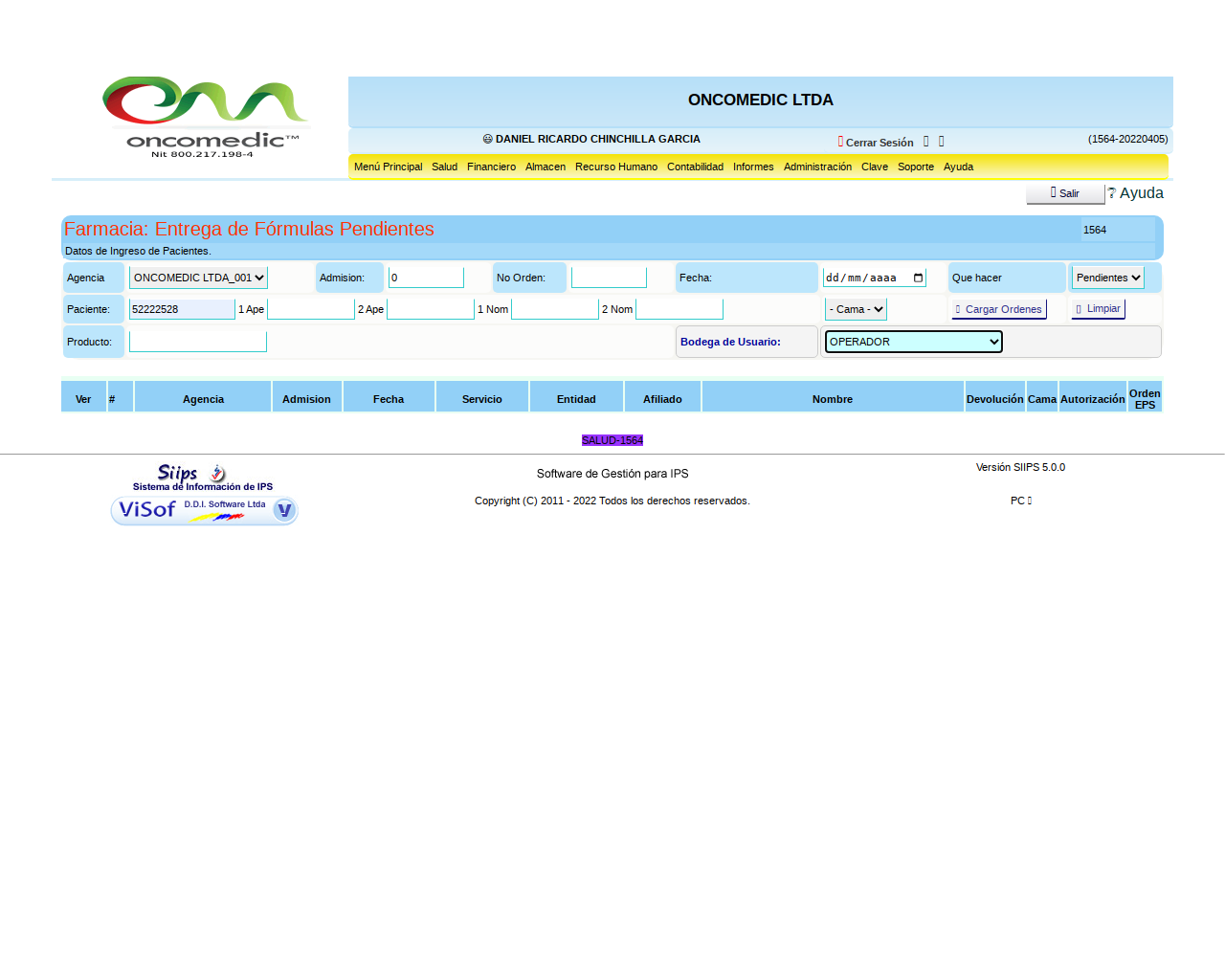The height and width of the screenshot is (980, 1225).
Task: Click the question mark Ayuda icon
Action: tap(1112, 193)
